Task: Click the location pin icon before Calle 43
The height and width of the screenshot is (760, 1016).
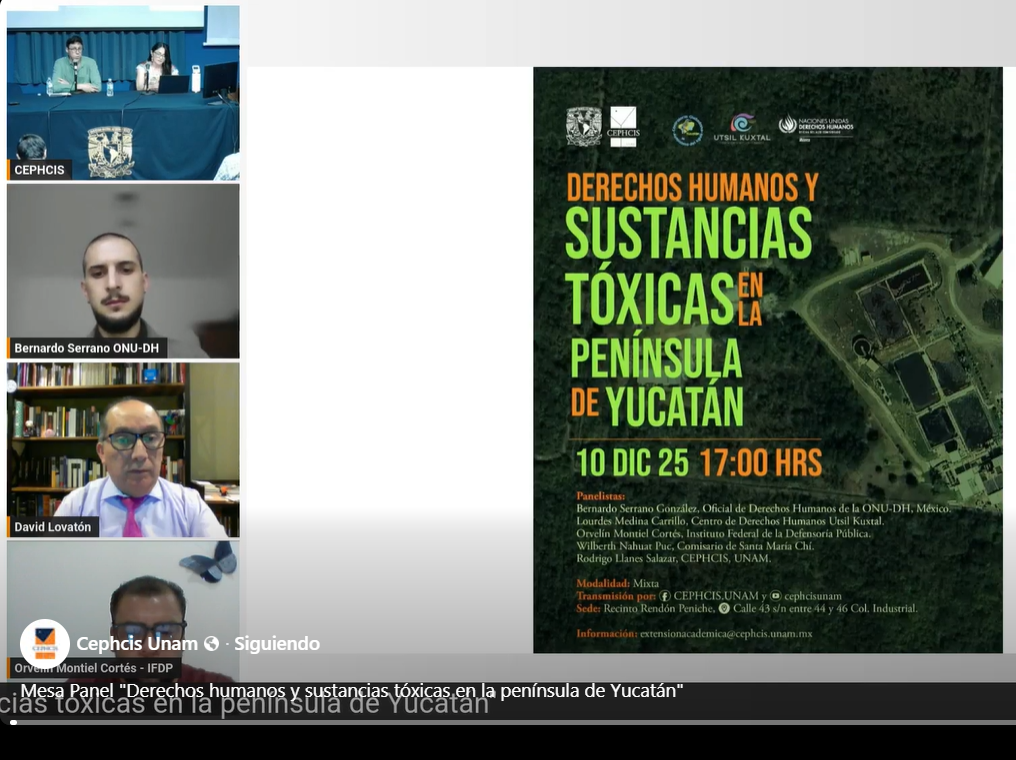Action: click(723, 608)
